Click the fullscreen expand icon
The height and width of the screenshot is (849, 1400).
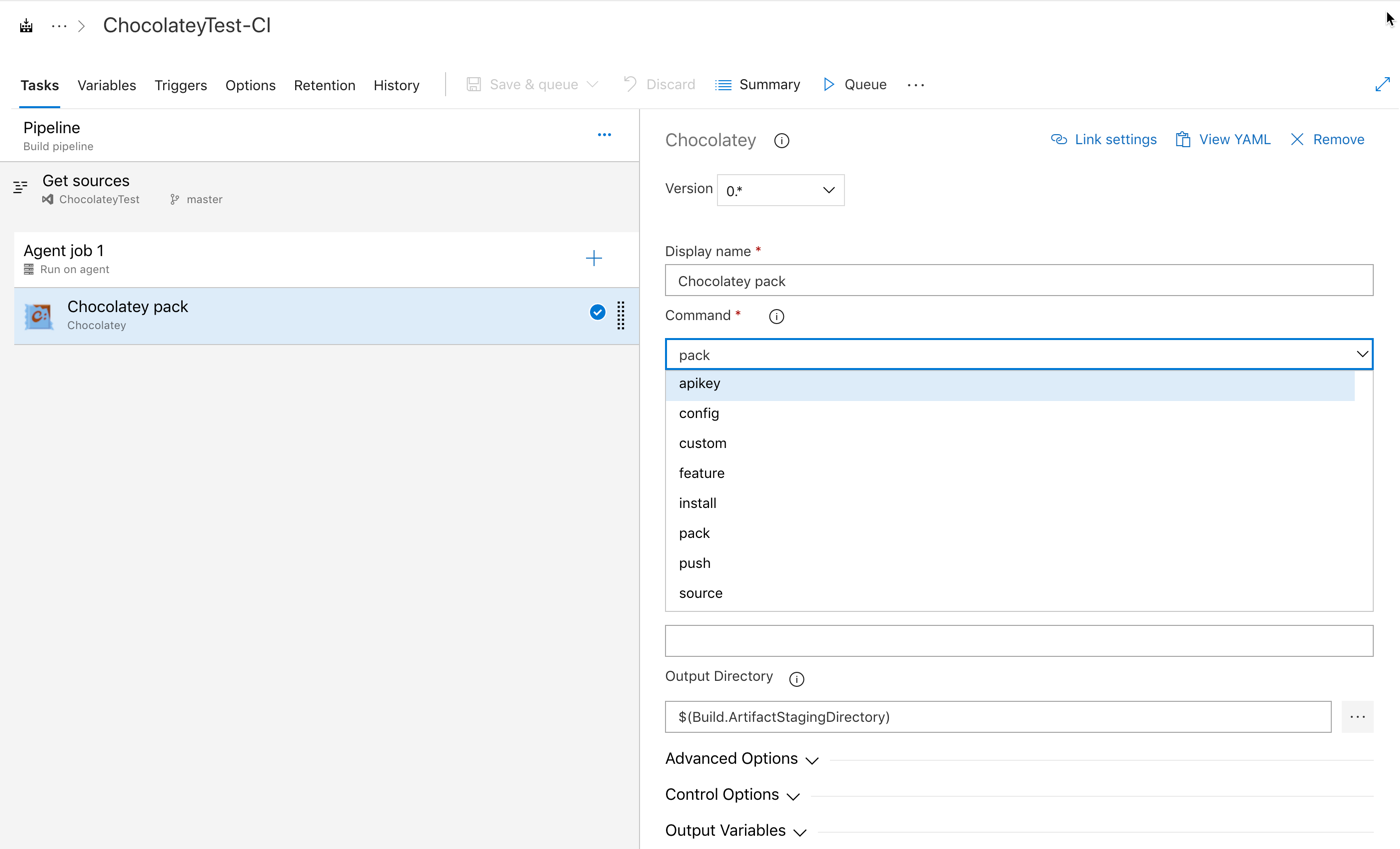[1382, 85]
